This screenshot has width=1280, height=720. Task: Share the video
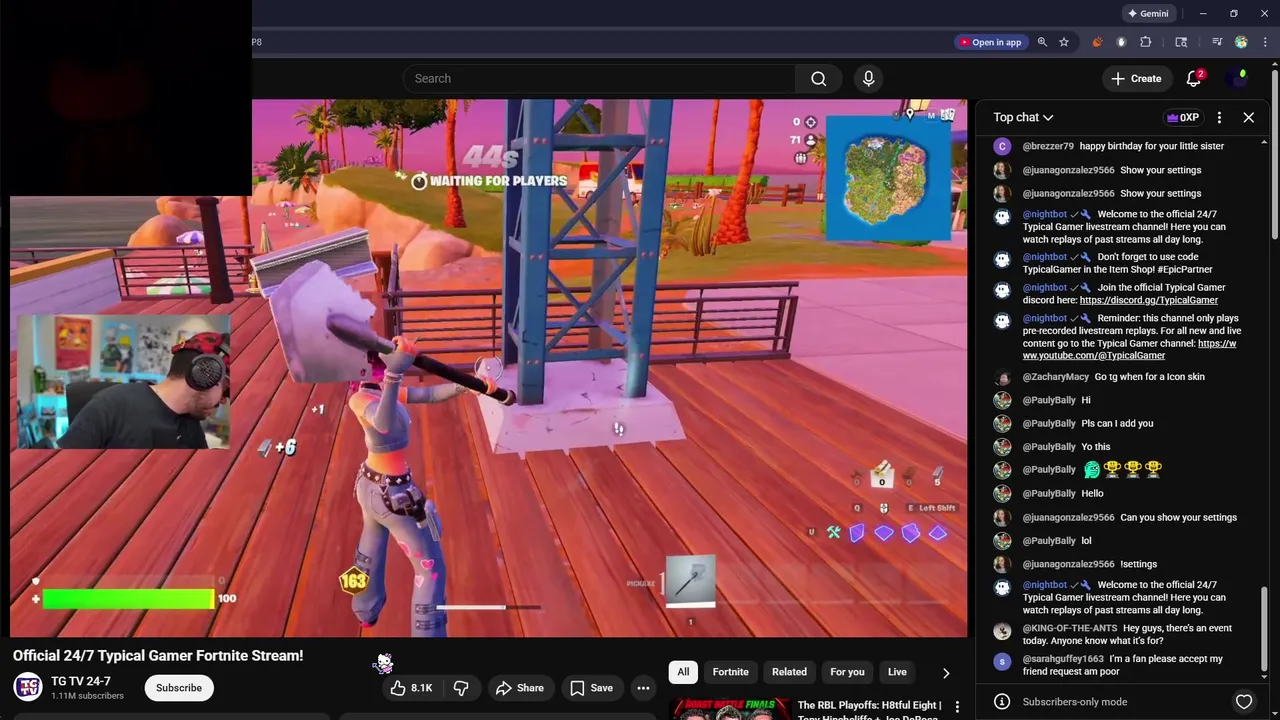[519, 688]
